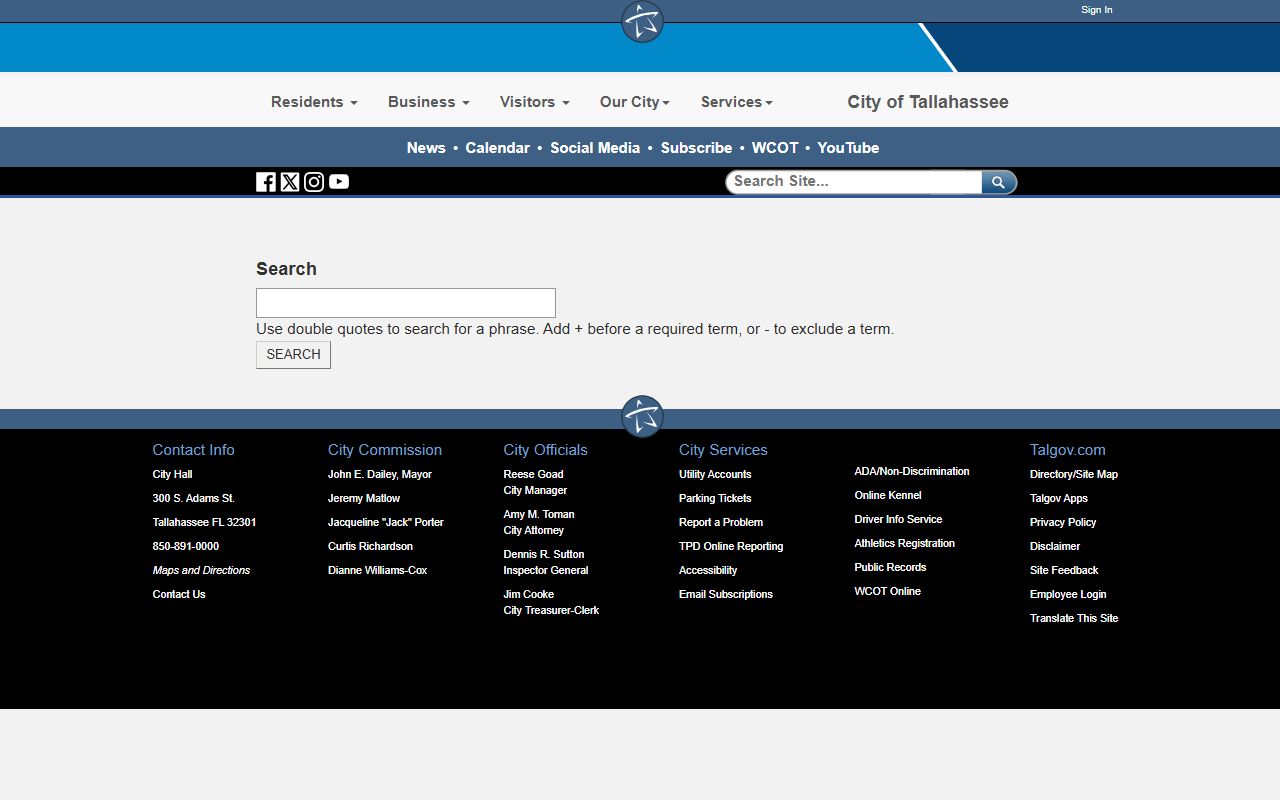This screenshot has height=800, width=1280.
Task: Click the star logo above the footer
Action: pyautogui.click(x=642, y=416)
